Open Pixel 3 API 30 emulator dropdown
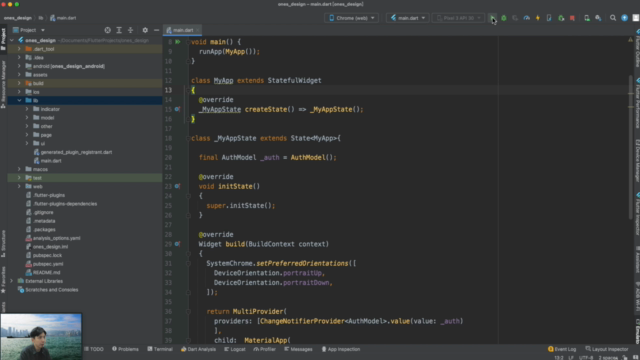Image resolution: width=640 pixels, height=360 pixels. click(458, 18)
